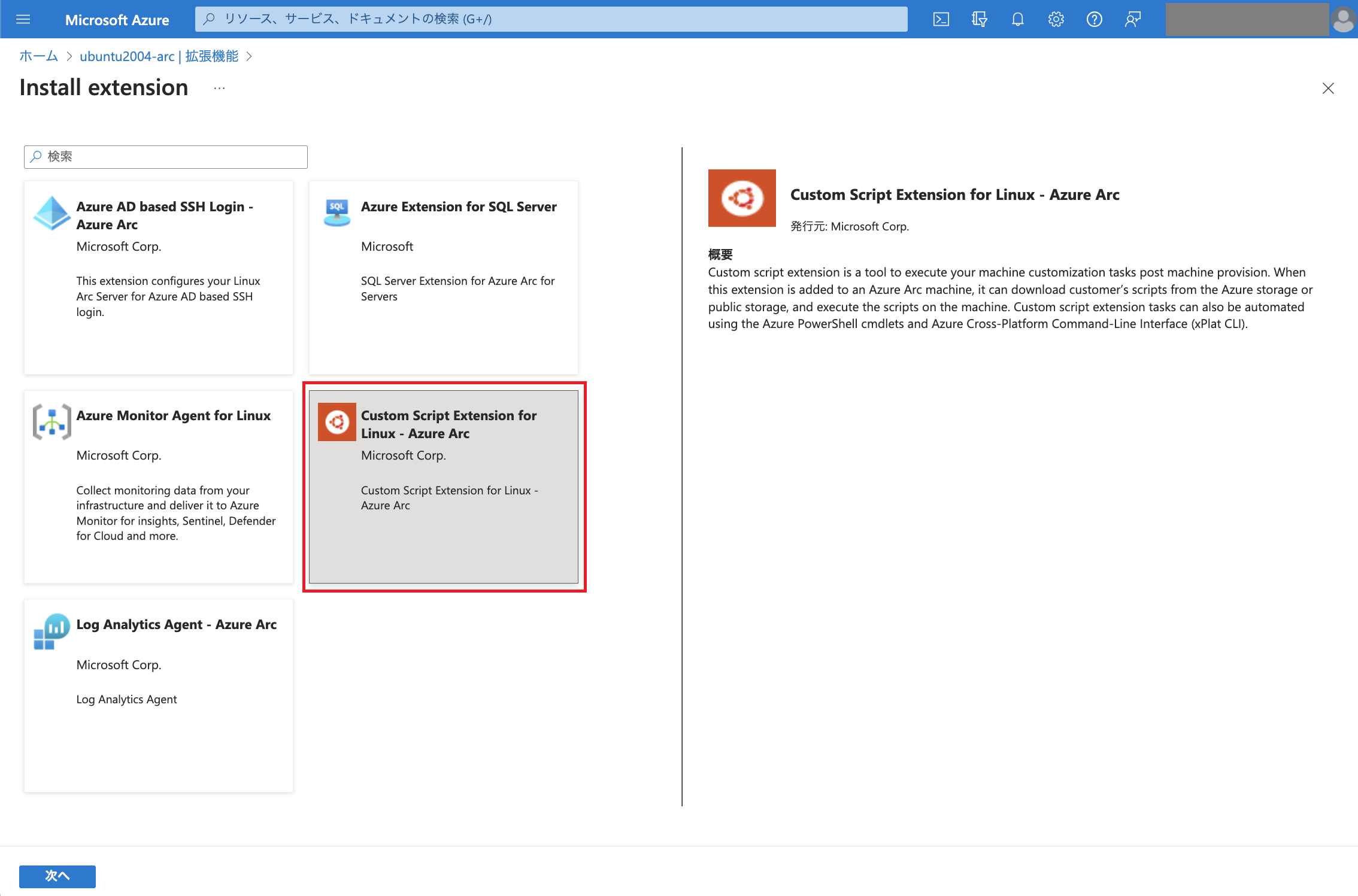This screenshot has height=896, width=1358.
Task: Open the account avatar menu
Action: (x=1343, y=20)
